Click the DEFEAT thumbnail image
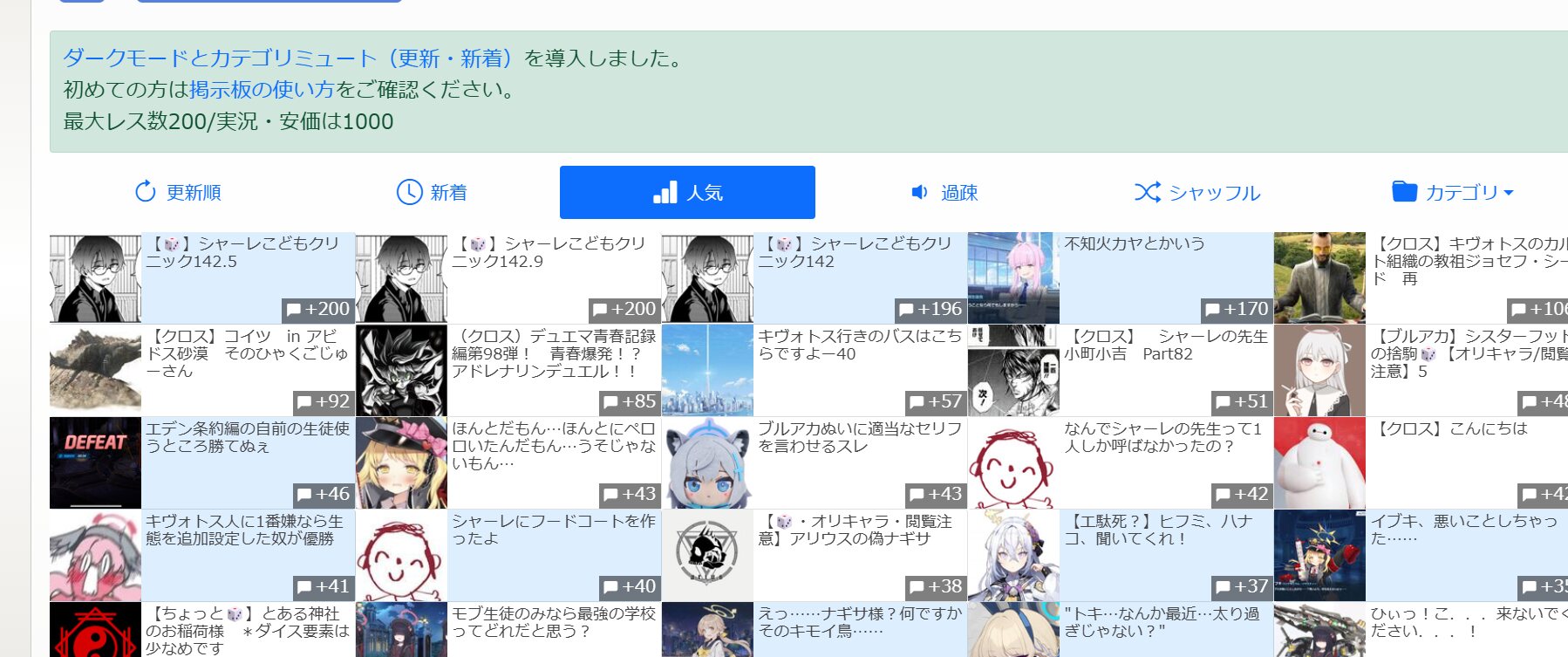This screenshot has width=1568, height=657. tap(95, 462)
